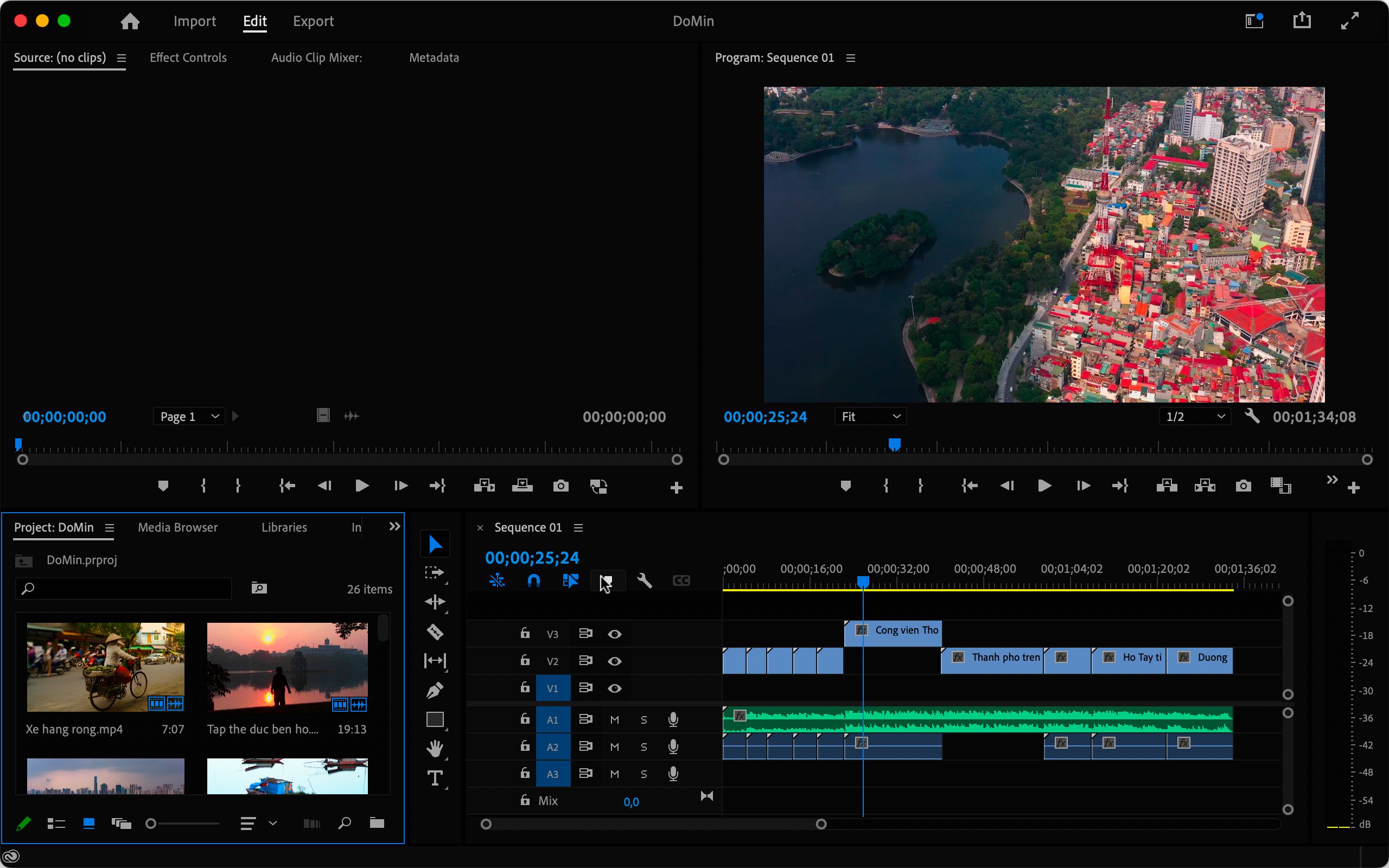Open the Sequence 01 timeline panel menu
Viewport: 1389px width, 868px height.
click(x=578, y=527)
